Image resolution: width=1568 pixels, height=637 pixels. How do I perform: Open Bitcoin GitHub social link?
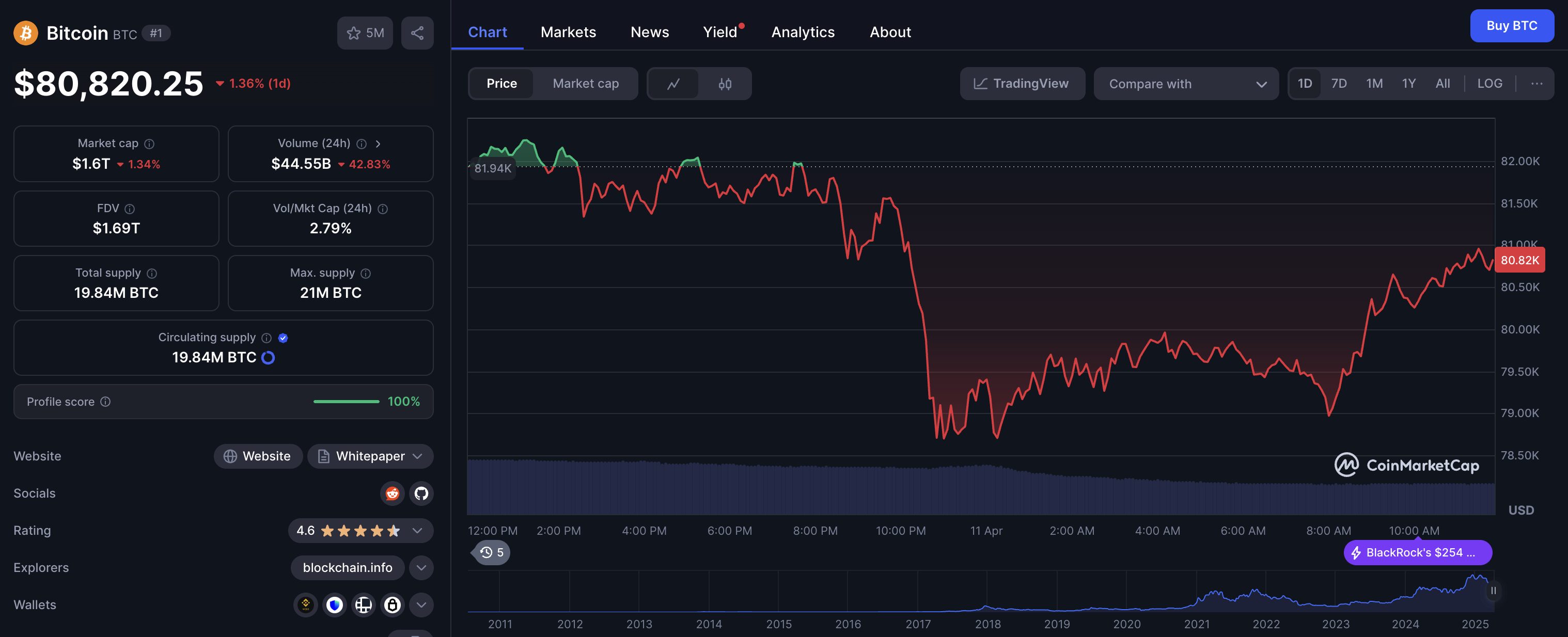tap(421, 493)
